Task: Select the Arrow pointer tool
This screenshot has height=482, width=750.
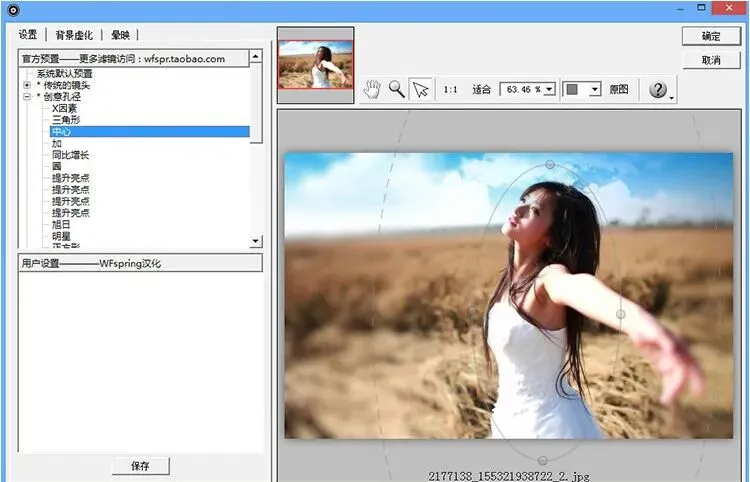Action: tap(420, 89)
